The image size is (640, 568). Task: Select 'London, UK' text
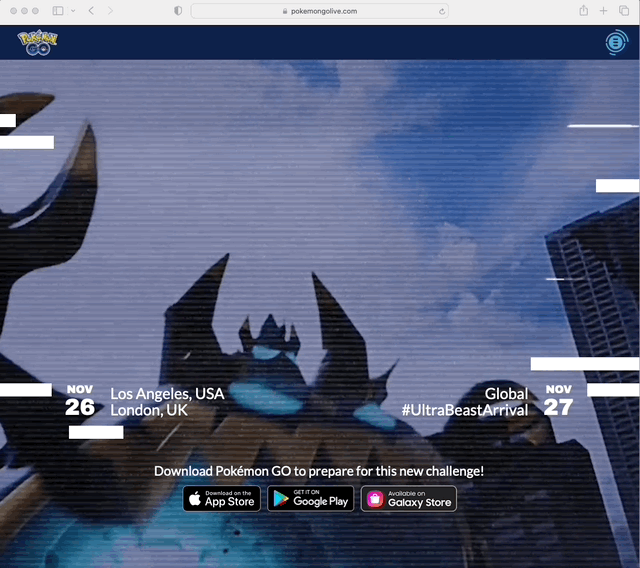tap(149, 410)
